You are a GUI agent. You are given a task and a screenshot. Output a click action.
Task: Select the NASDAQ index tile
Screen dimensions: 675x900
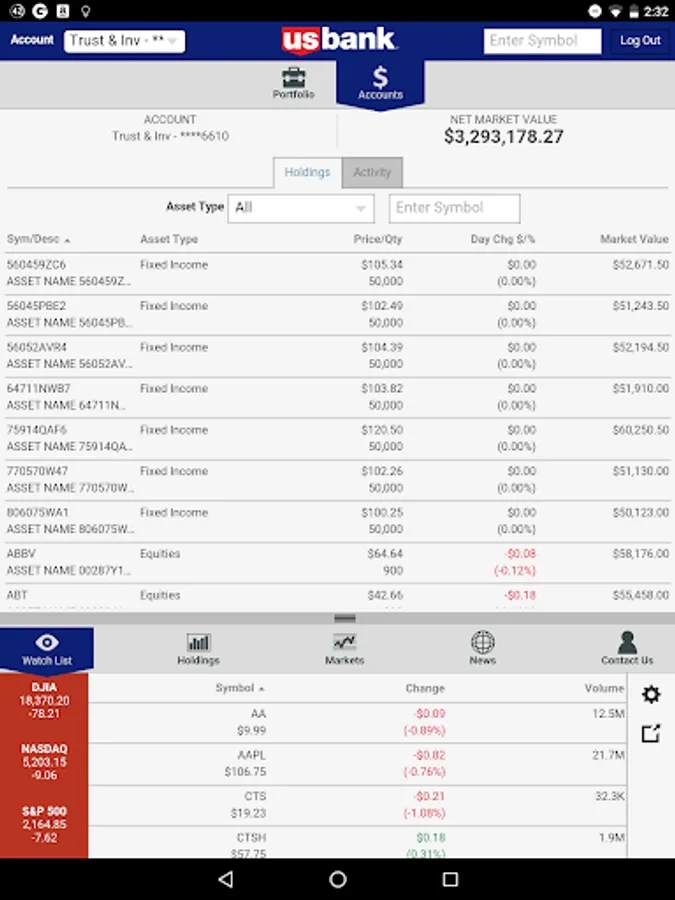point(44,762)
